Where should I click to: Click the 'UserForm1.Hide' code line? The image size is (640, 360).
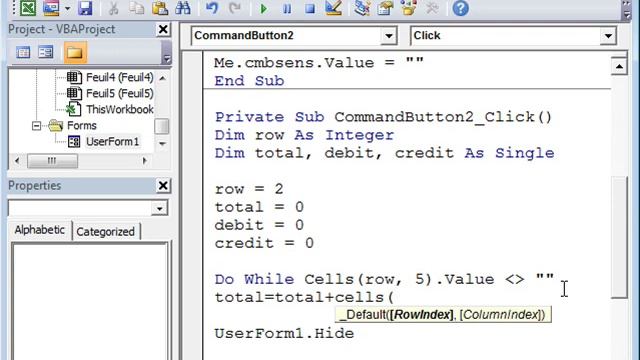284,334
